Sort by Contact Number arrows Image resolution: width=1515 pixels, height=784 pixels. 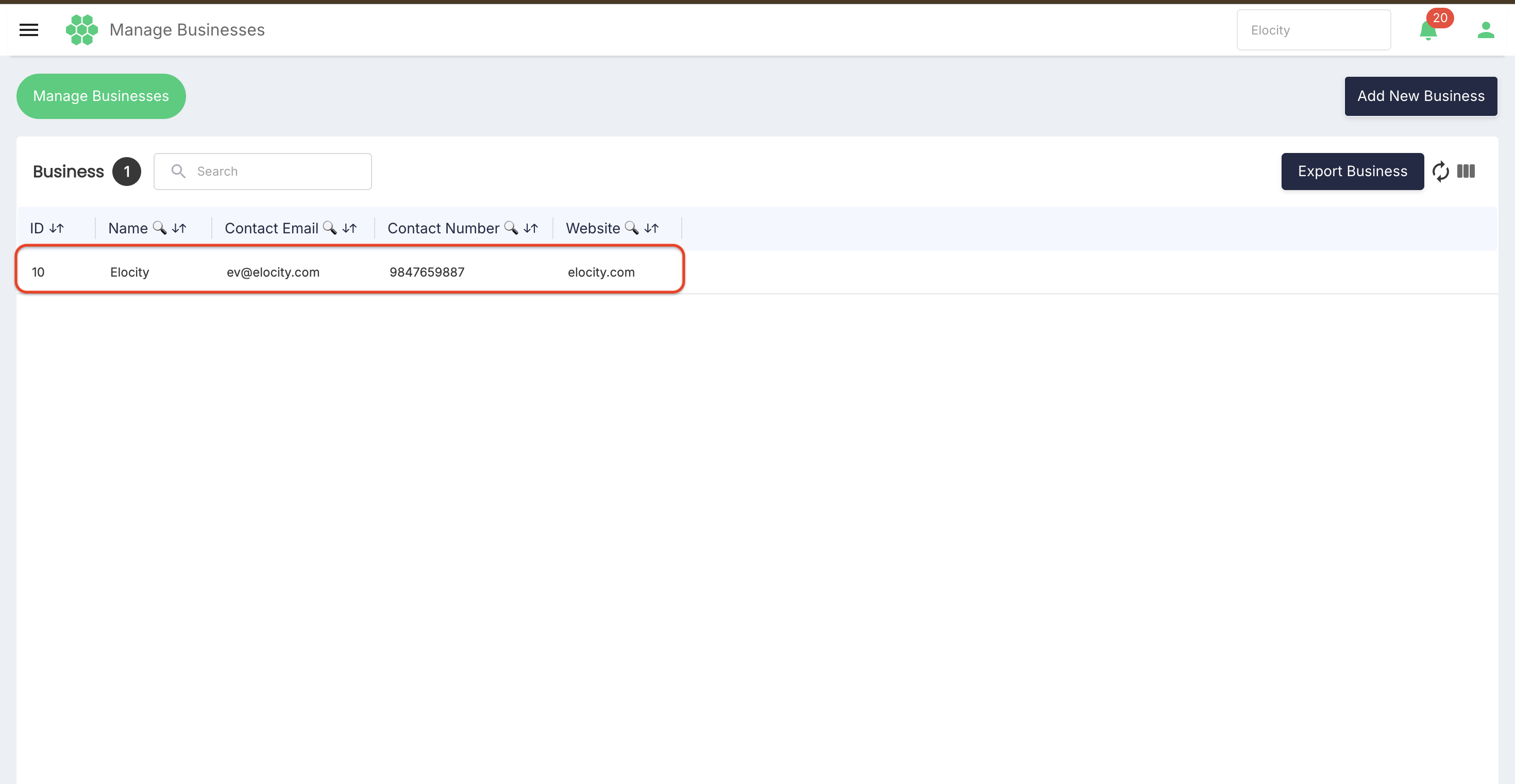(531, 228)
